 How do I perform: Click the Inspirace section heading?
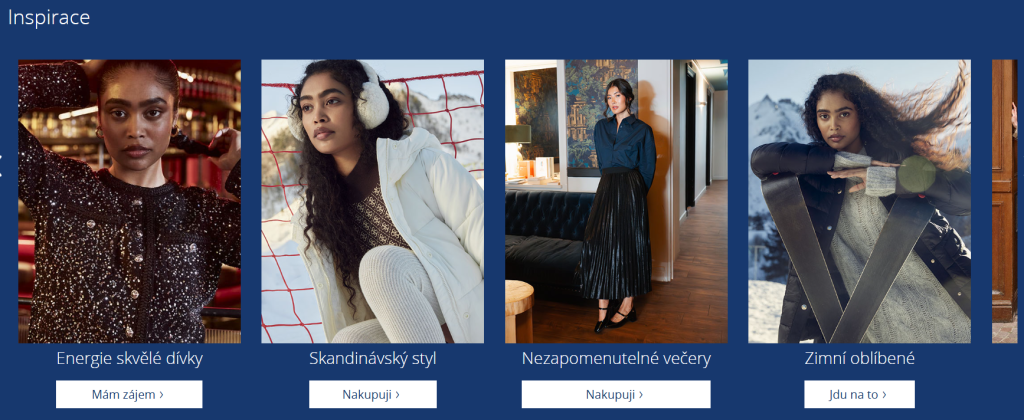pos(49,18)
